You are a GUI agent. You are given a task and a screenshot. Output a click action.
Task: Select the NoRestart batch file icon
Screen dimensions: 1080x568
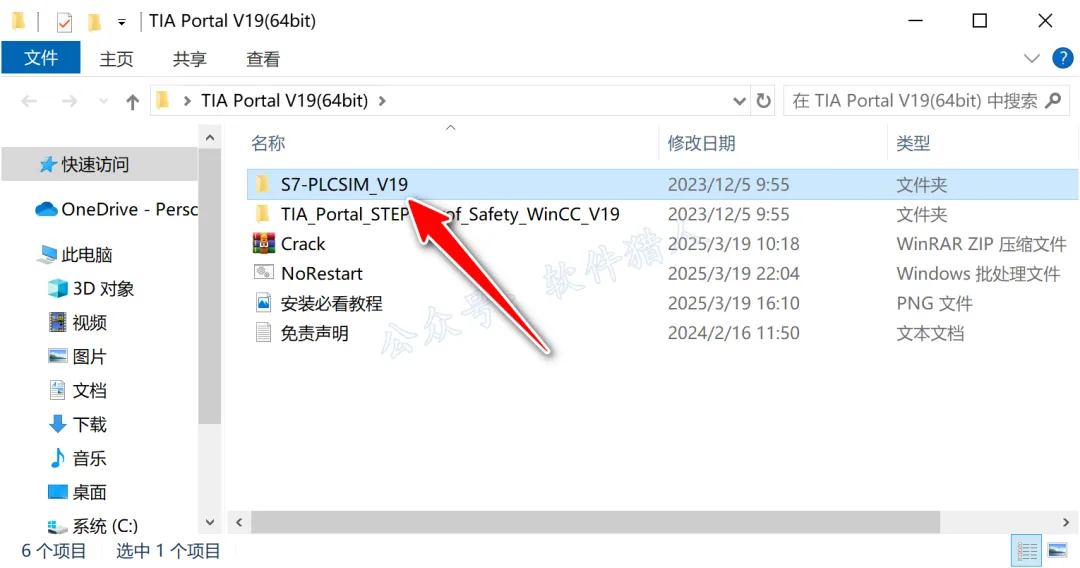[x=263, y=273]
